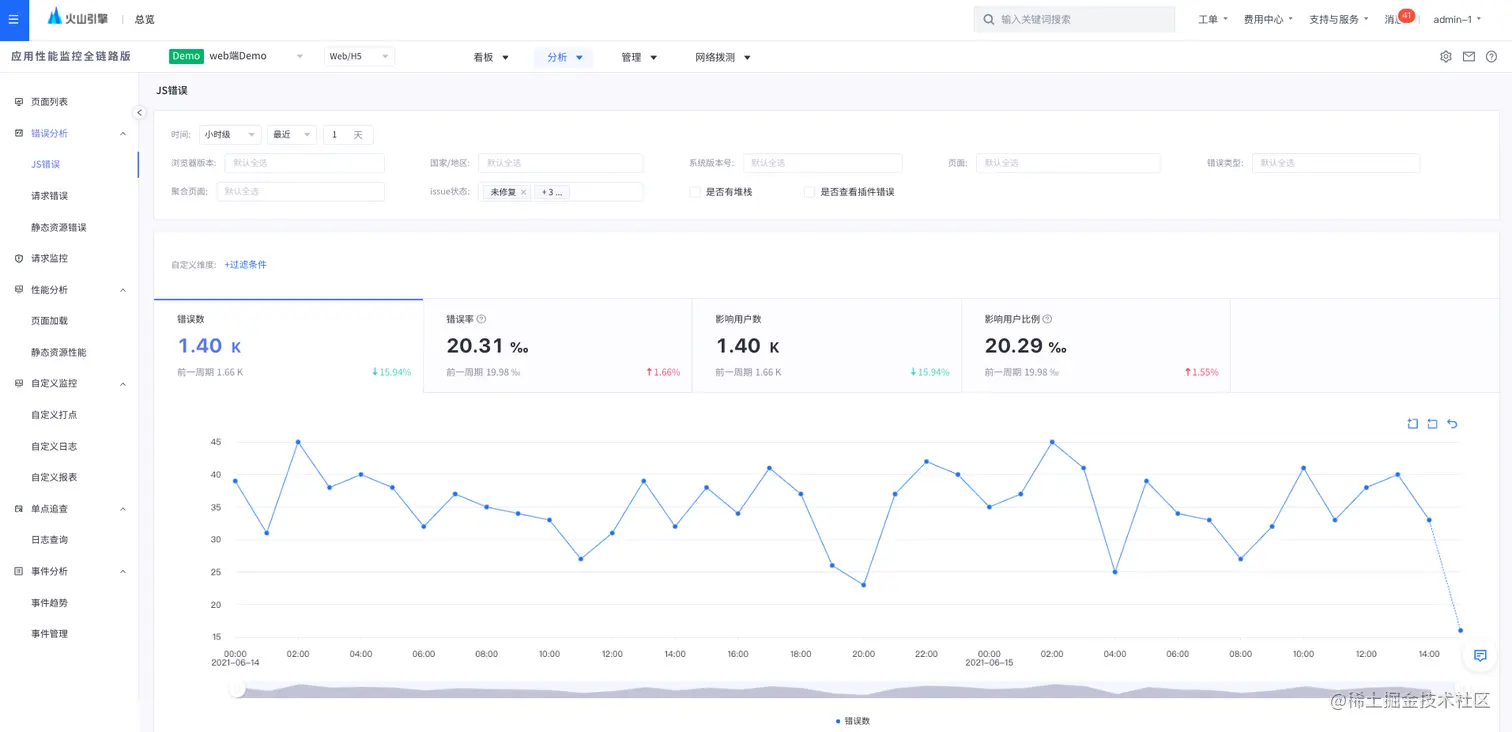1512x732 pixels.
Task: Open the 总览 overview link
Action: click(144, 20)
